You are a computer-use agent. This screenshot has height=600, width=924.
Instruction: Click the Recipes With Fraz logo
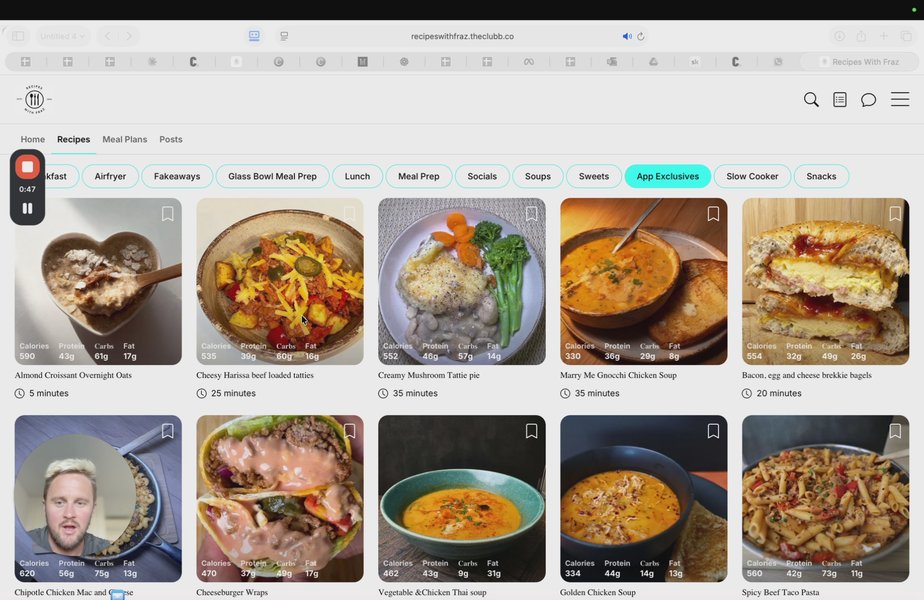[x=34, y=99]
